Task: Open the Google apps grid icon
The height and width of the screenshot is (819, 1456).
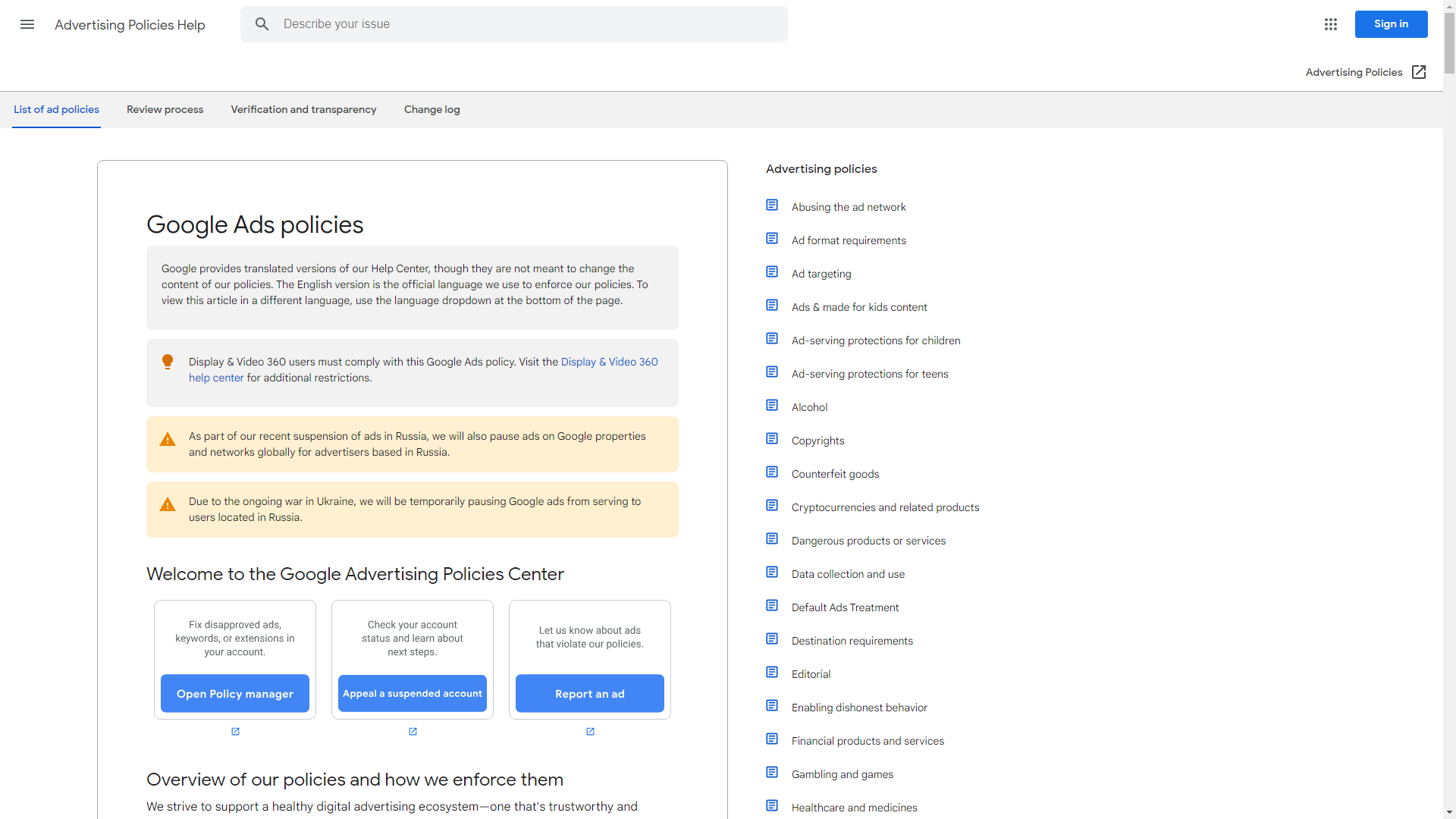Action: click(x=1330, y=24)
